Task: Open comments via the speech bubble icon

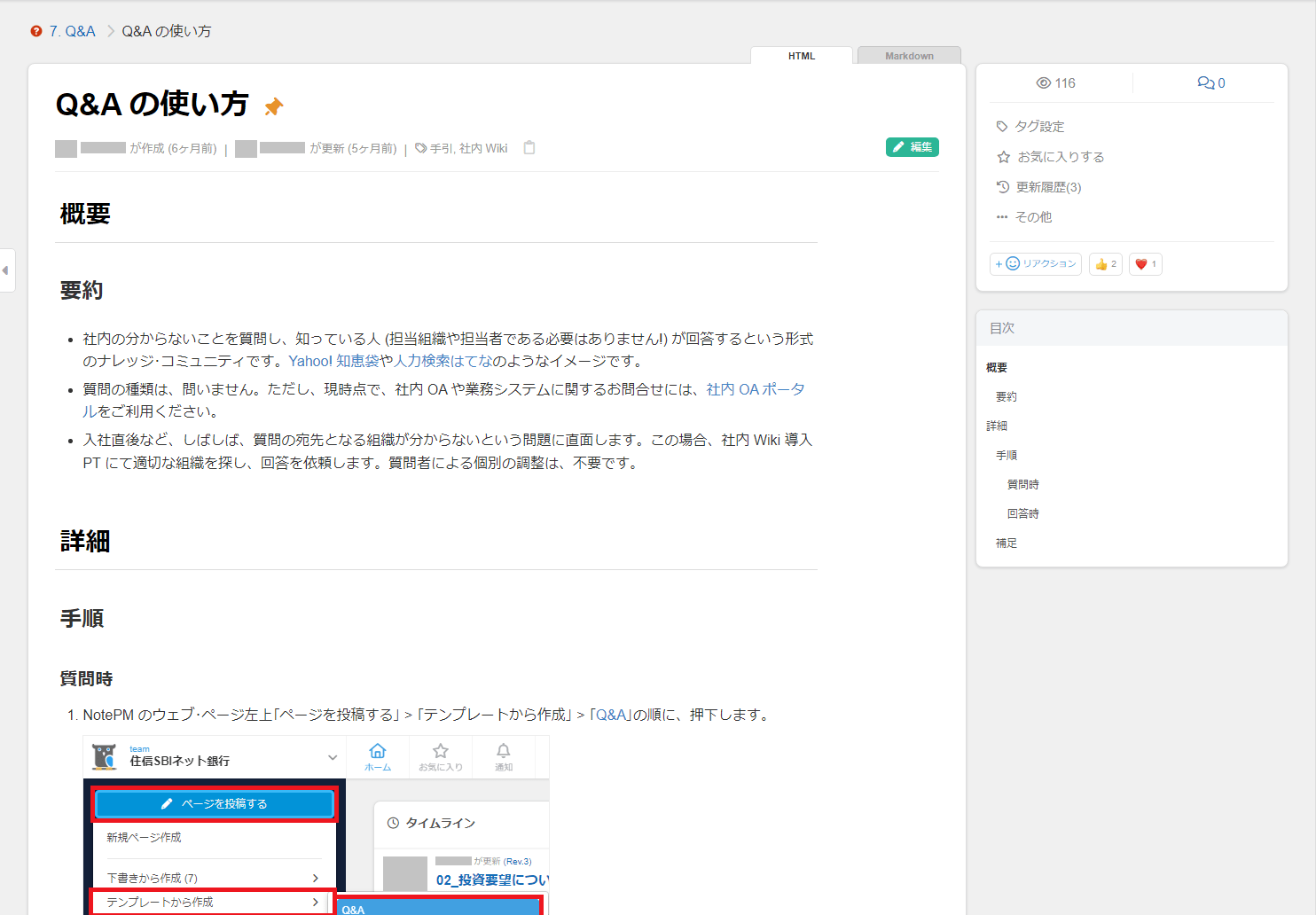Action: [x=1206, y=83]
